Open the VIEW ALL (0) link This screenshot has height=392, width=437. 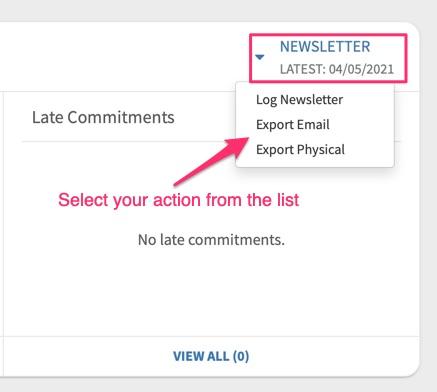click(x=211, y=356)
